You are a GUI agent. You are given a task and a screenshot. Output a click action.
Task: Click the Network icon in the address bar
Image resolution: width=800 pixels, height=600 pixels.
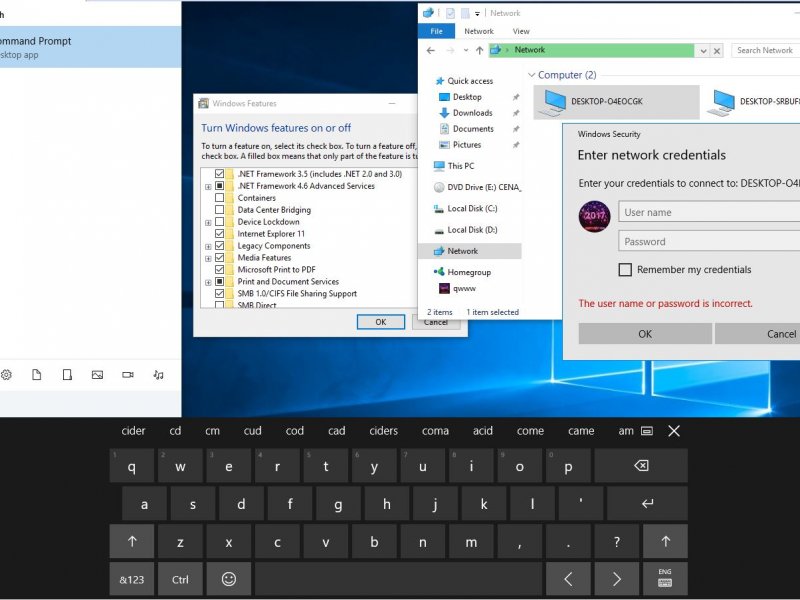pyautogui.click(x=495, y=50)
